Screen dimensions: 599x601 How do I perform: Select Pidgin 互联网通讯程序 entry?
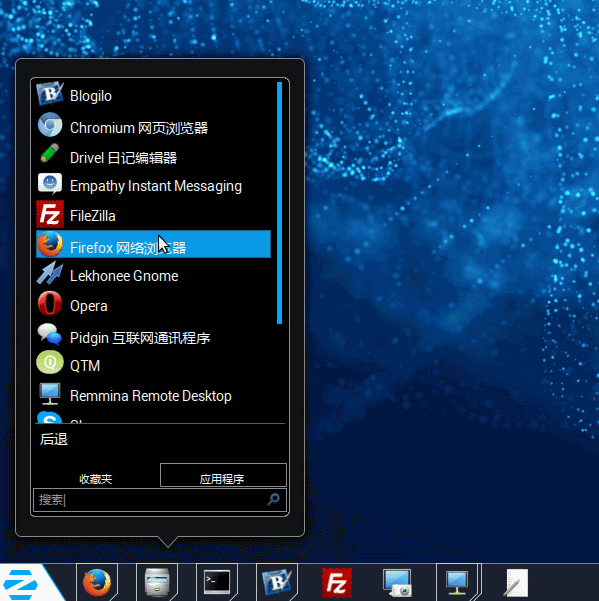(140, 338)
